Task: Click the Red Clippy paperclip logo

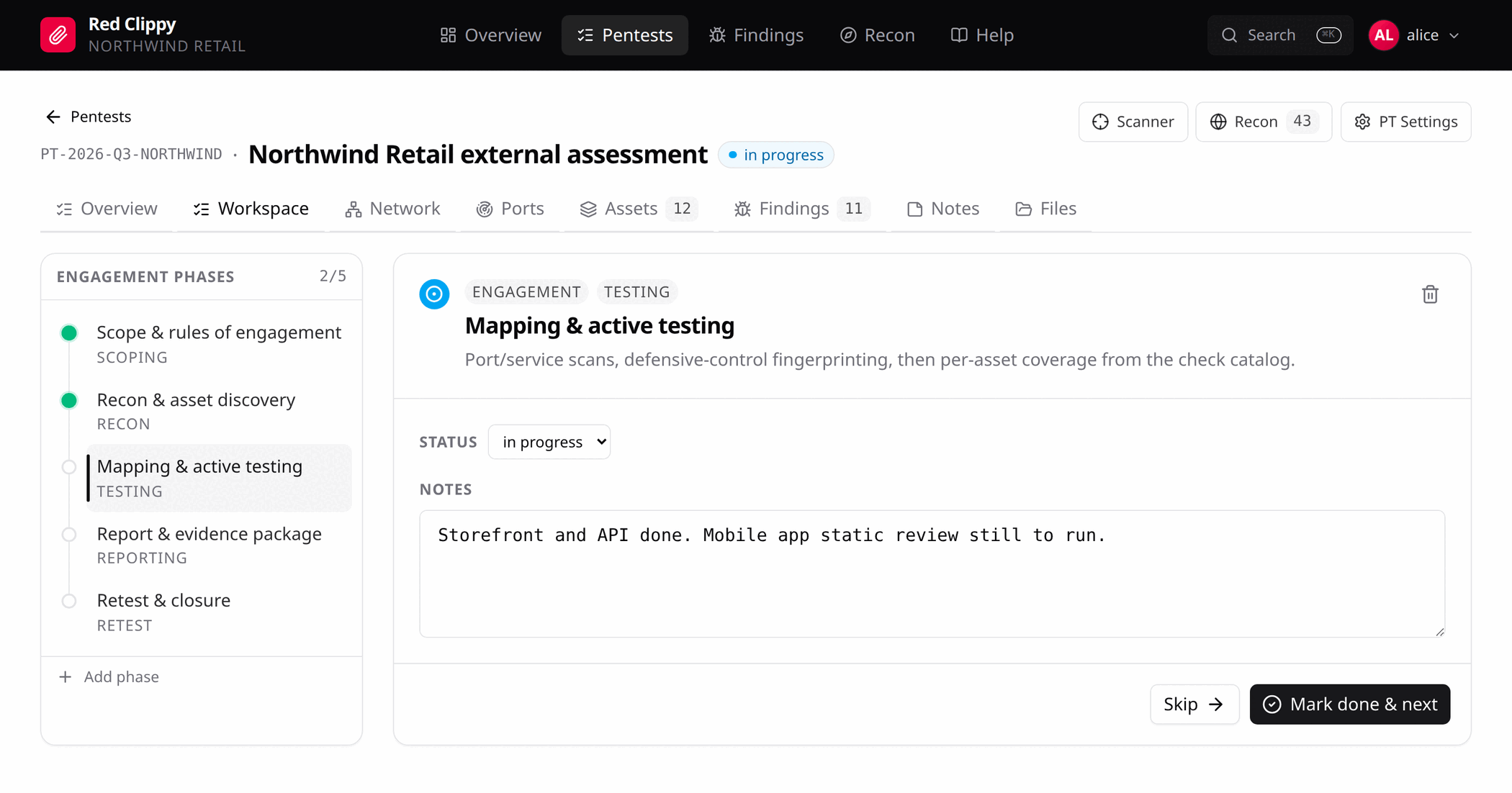Action: coord(58,35)
